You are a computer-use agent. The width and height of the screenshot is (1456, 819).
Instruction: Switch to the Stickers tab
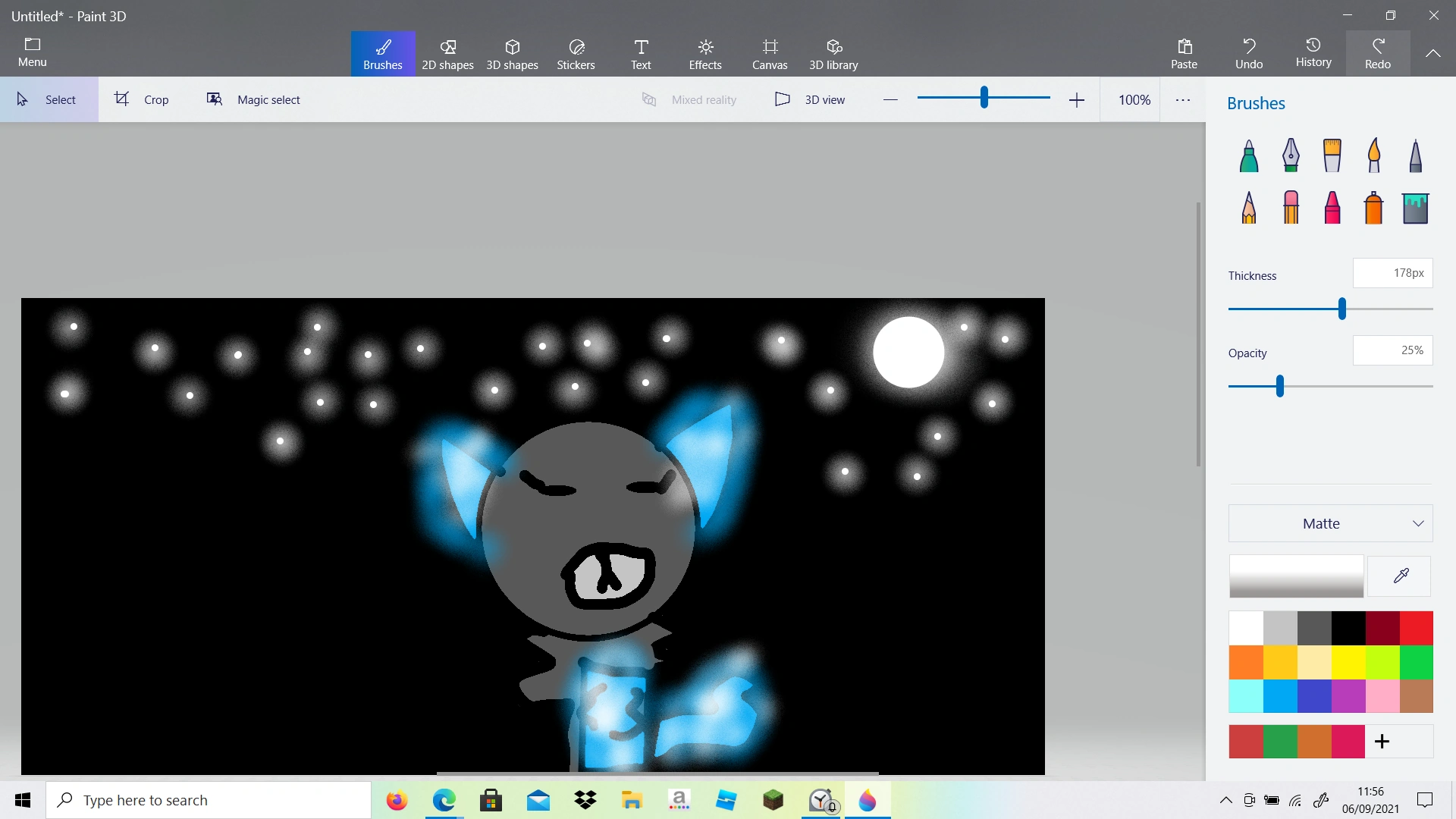pyautogui.click(x=576, y=53)
